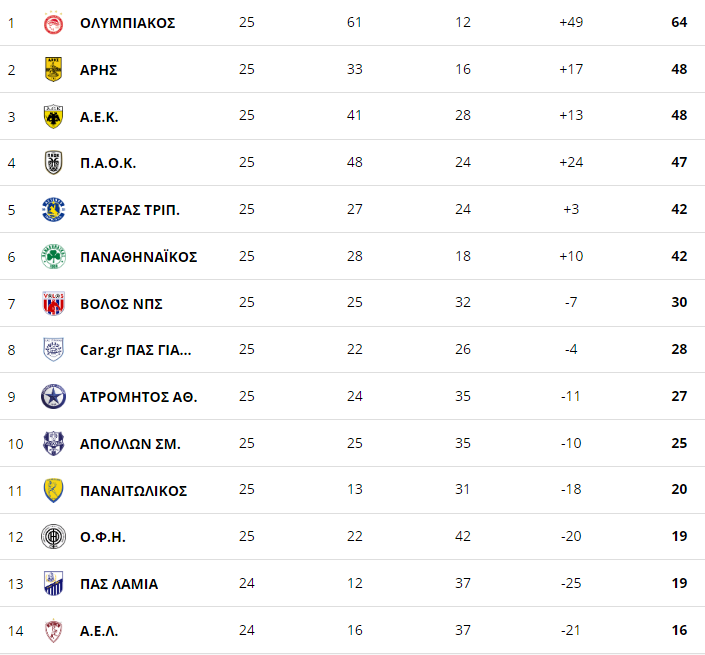
Task: Click the ΠΑΣ ΛΑΜΙΑ team name
Action: click(x=119, y=584)
